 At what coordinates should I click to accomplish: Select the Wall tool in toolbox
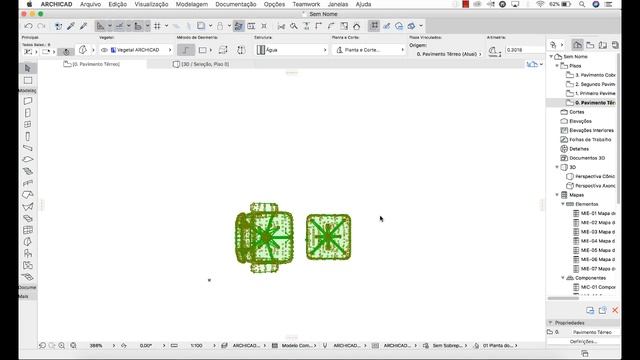(28, 101)
